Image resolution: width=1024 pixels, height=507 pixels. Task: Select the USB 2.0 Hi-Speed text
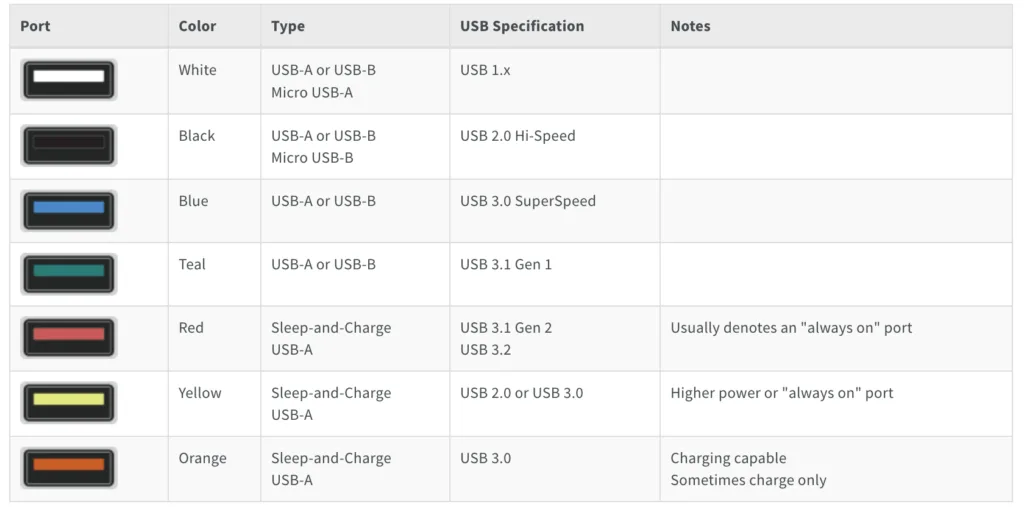click(518, 135)
